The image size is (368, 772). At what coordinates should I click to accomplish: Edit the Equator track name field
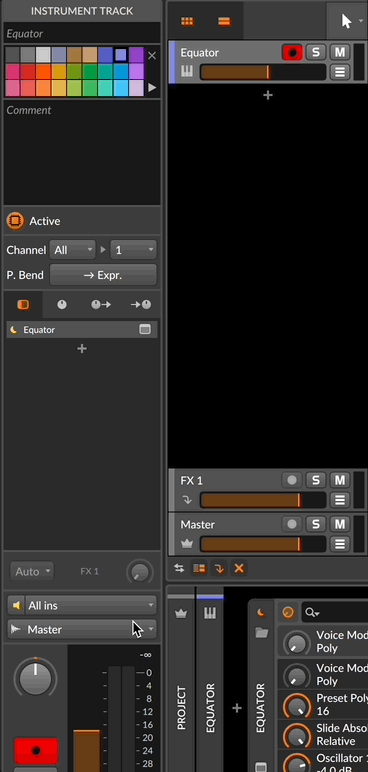[82, 33]
